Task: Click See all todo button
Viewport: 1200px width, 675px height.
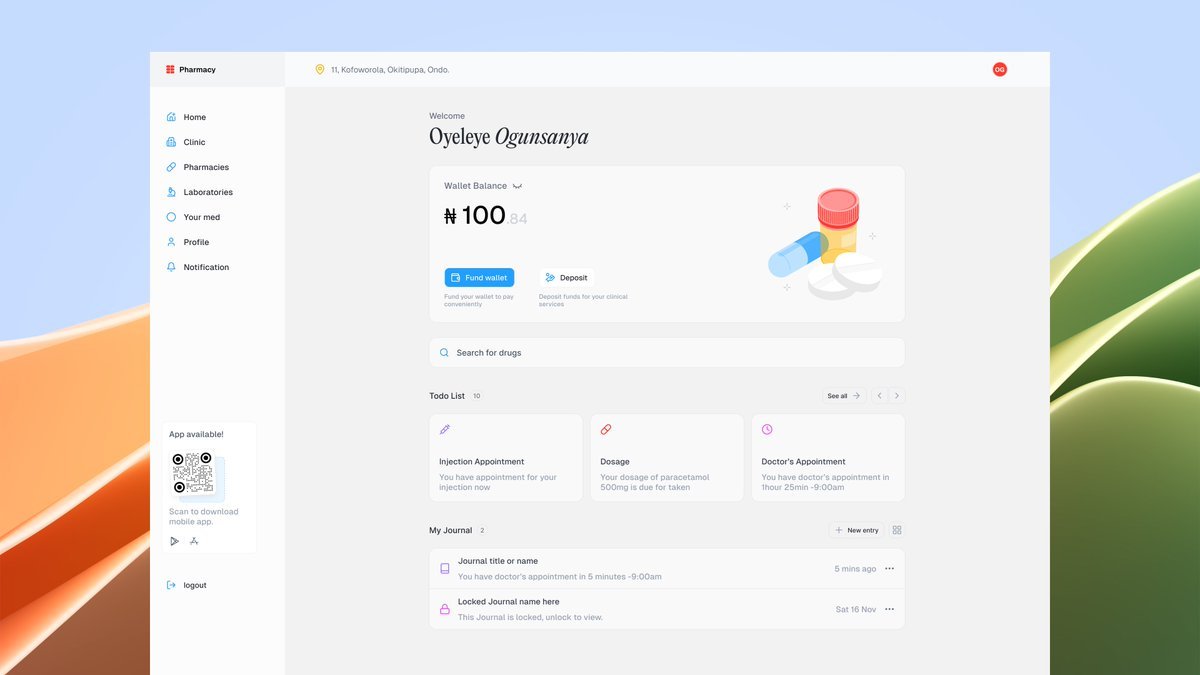Action: (844, 396)
